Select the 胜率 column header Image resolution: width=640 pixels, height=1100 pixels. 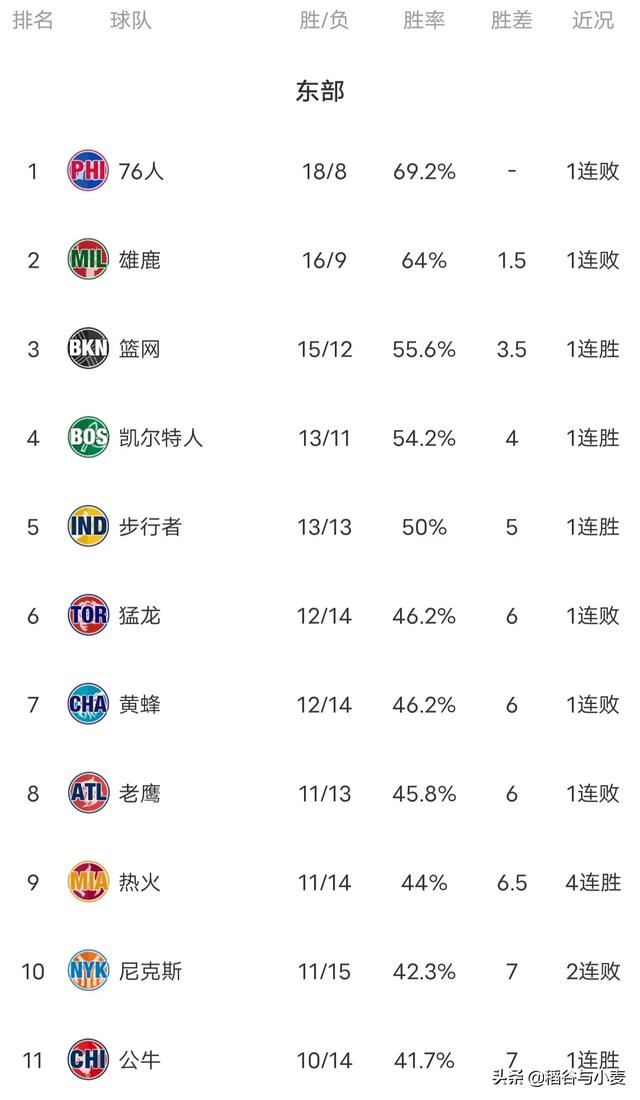424,21
